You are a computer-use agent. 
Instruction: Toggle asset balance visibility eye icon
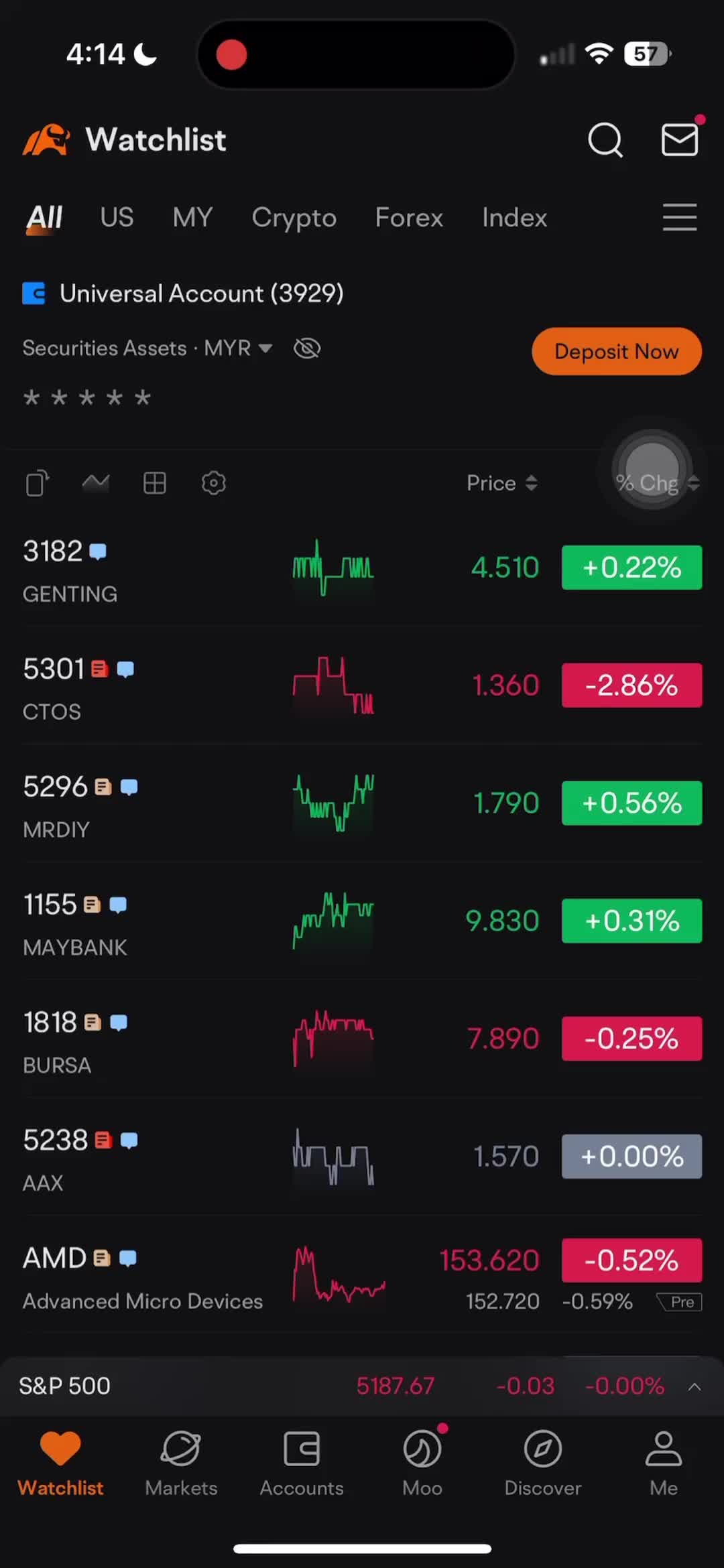click(307, 348)
